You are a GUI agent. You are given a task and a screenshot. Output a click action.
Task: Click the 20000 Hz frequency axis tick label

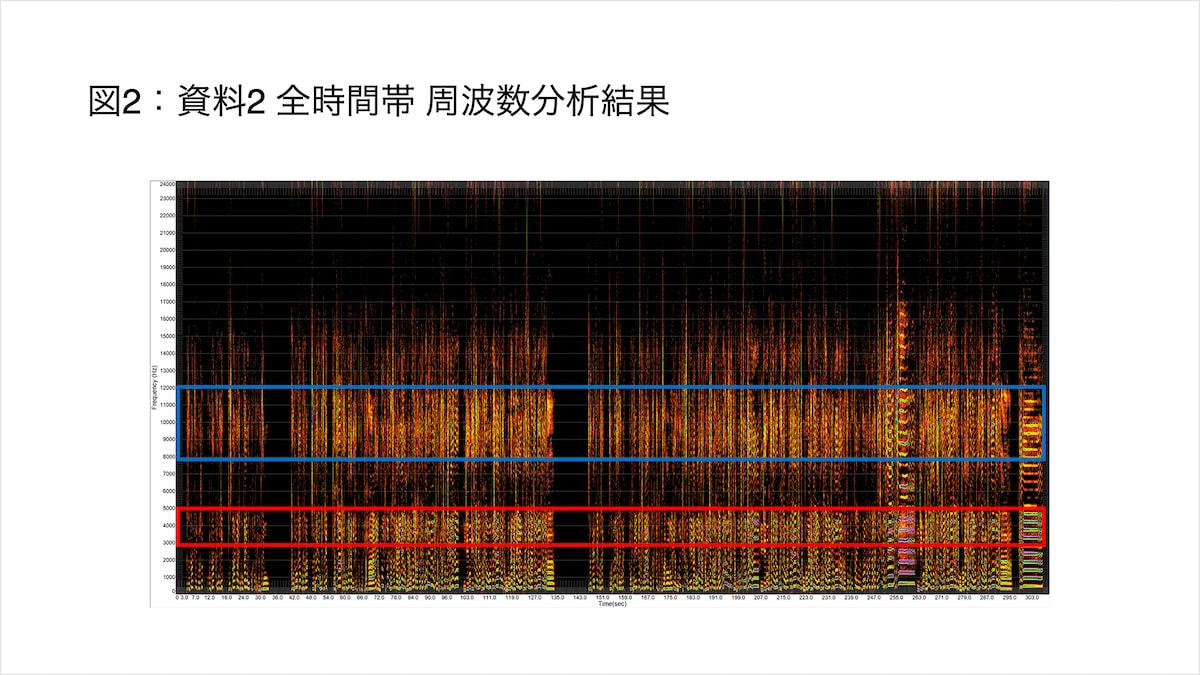coord(166,250)
